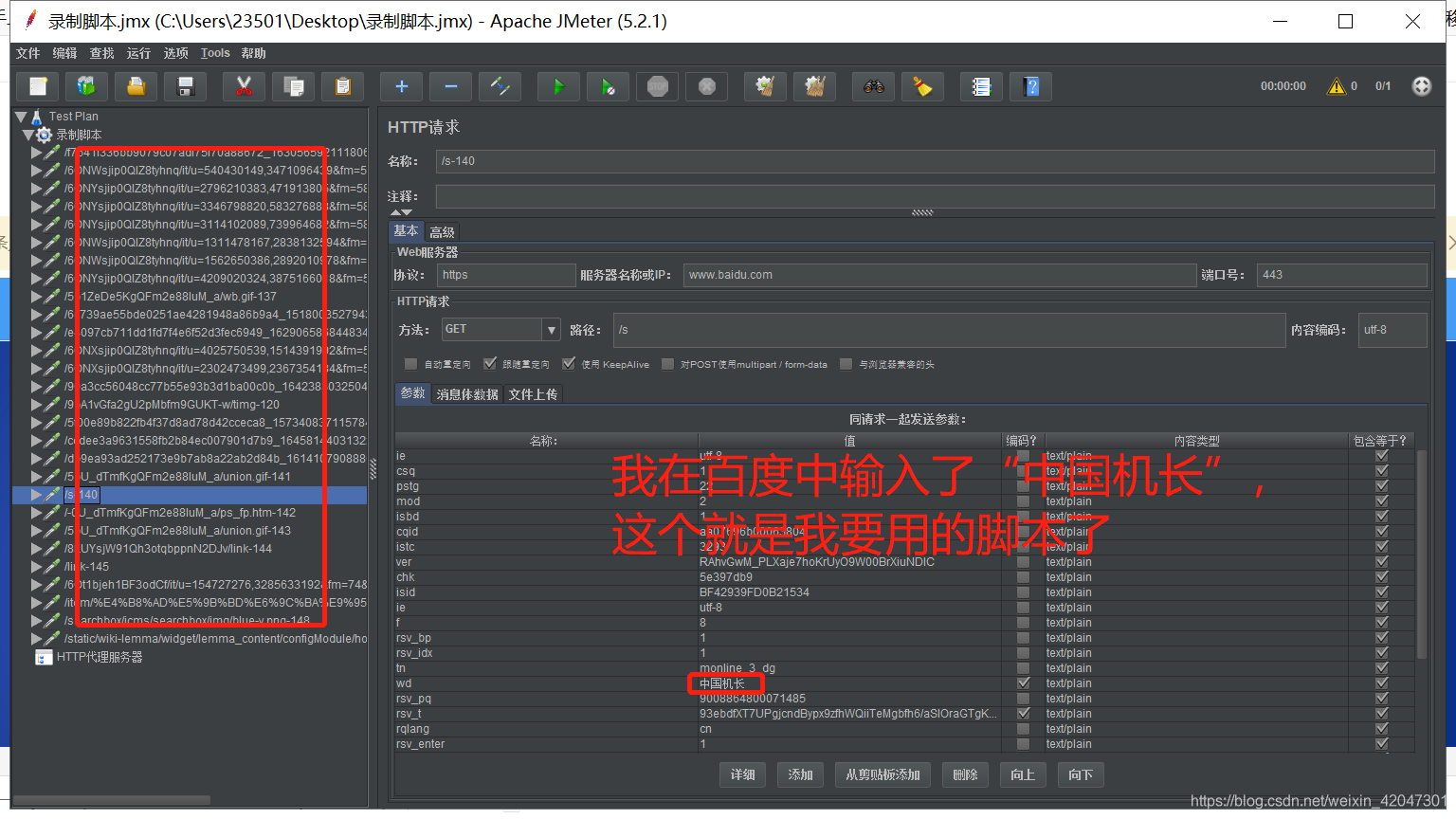The image size is (1456, 819).
Task: Click the Reset Search icon
Action: point(923,86)
